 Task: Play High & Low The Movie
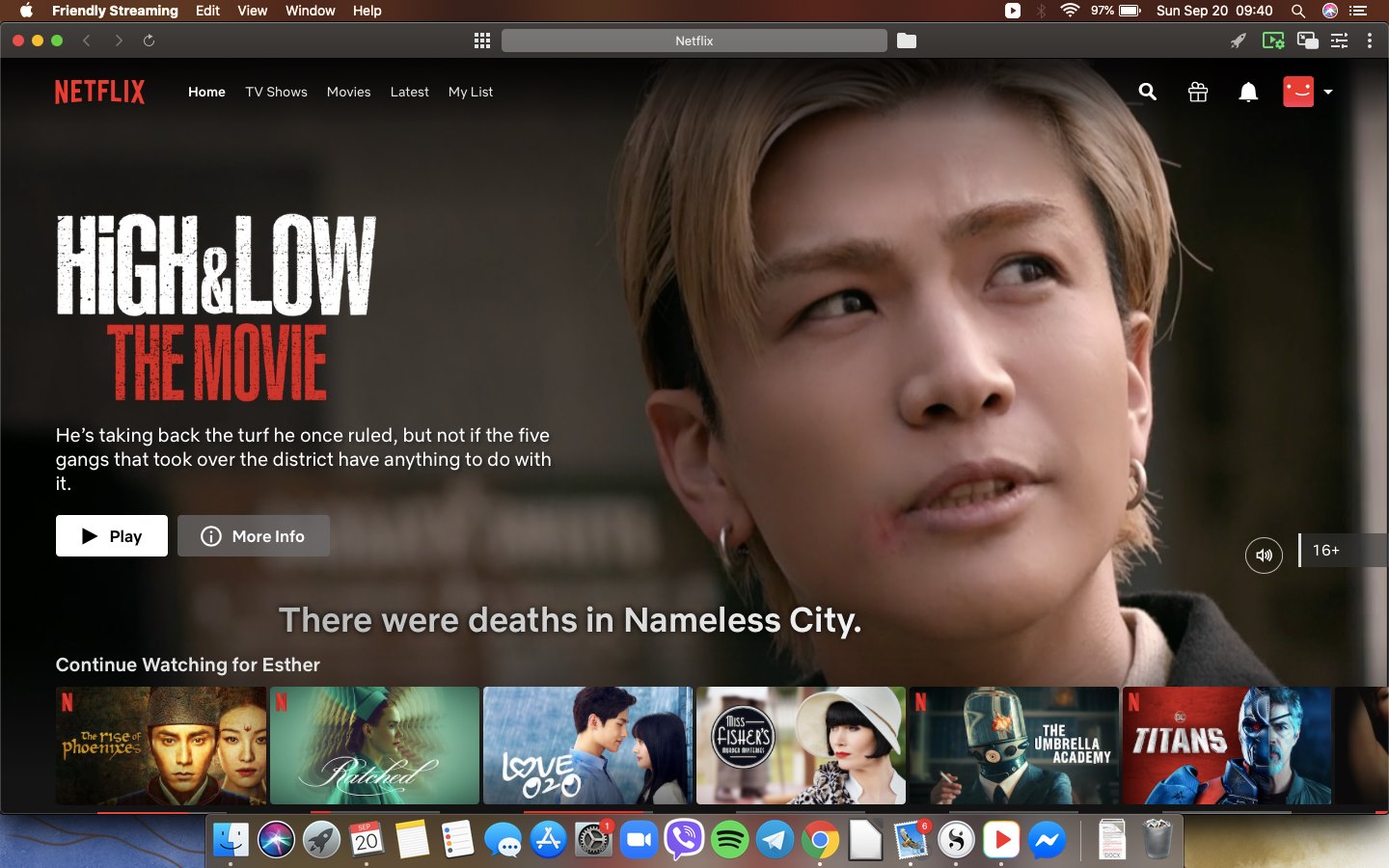[x=112, y=536]
